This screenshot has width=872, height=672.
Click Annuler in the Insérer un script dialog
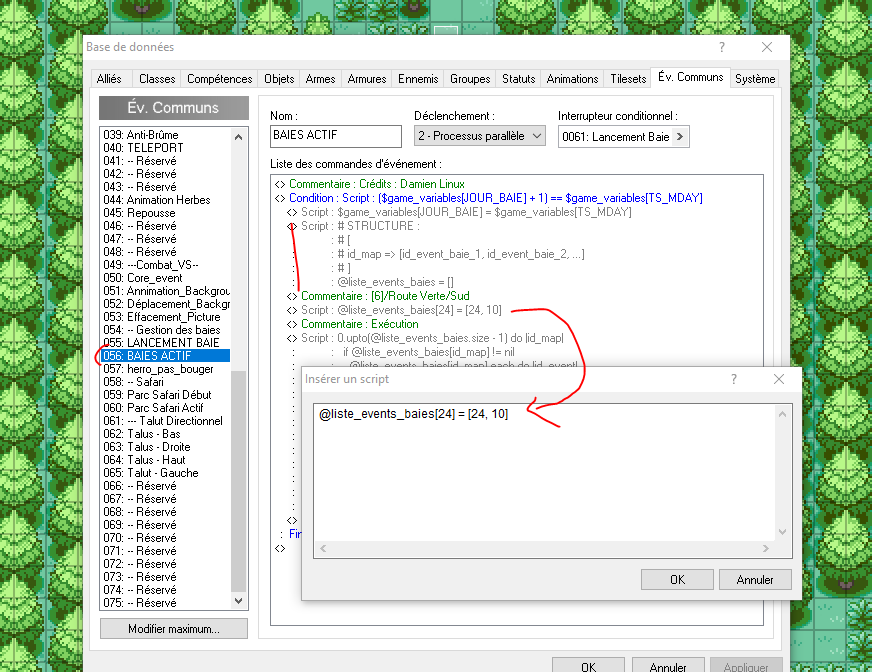[x=755, y=580]
